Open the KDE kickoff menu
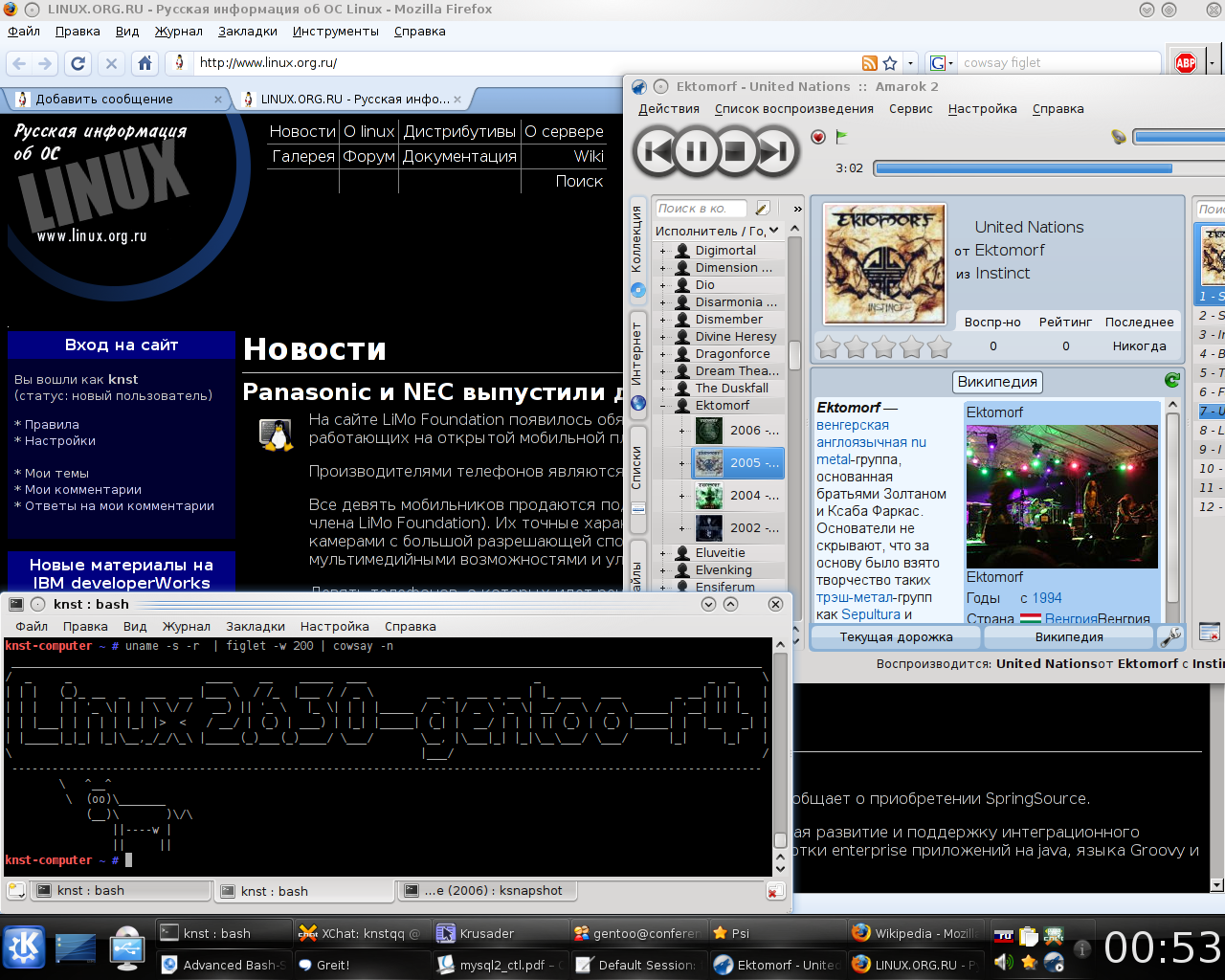The image size is (1225, 980). 23,947
